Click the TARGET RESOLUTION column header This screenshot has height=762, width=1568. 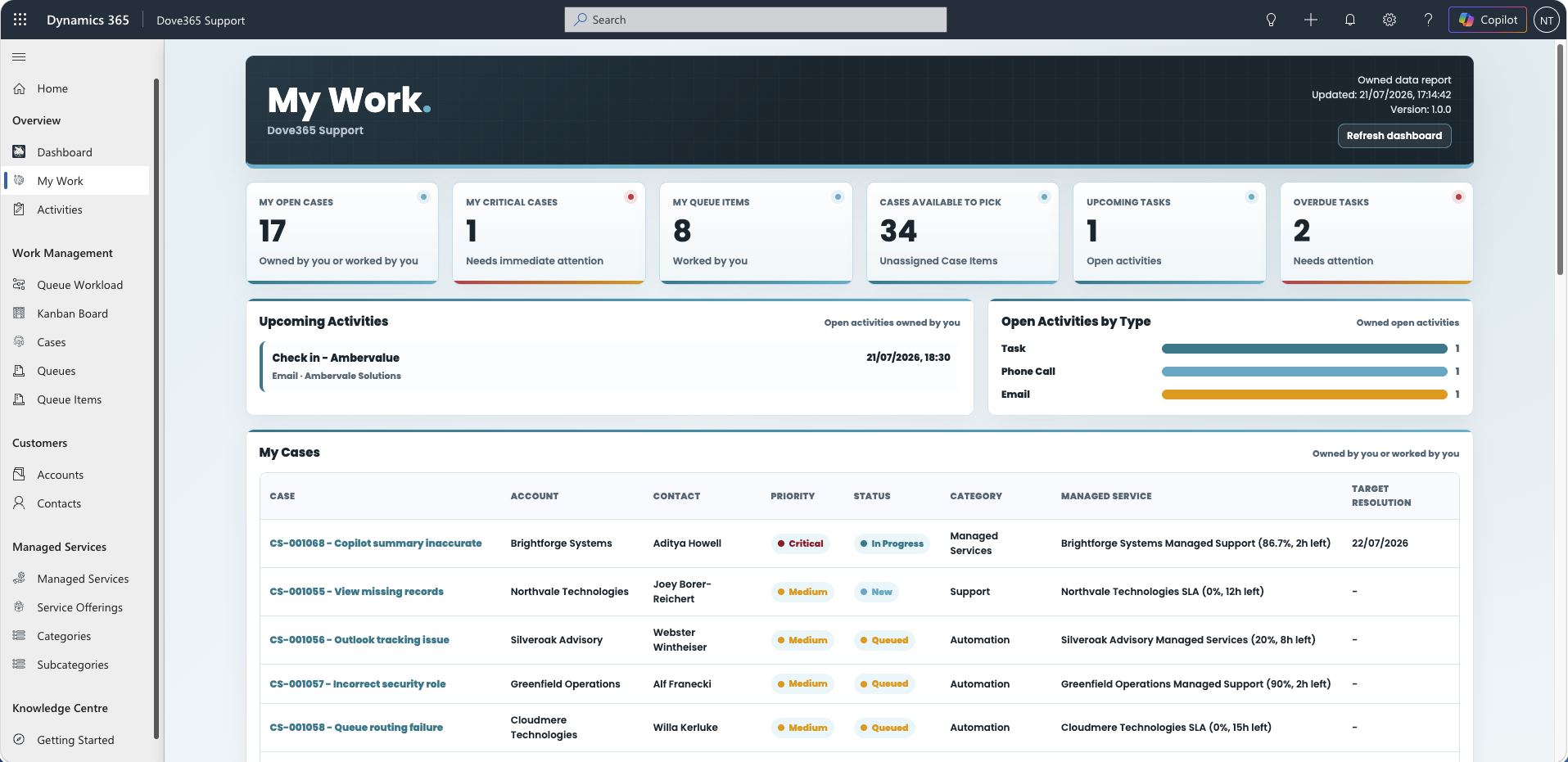coord(1381,496)
